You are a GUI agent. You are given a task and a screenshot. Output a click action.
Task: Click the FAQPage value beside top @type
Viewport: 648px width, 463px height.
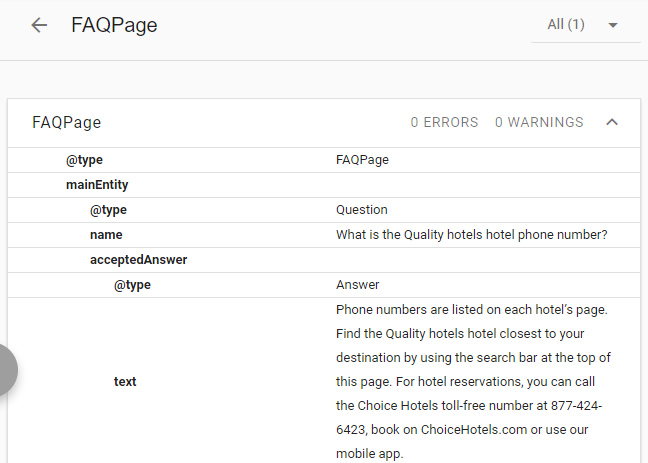(362, 160)
